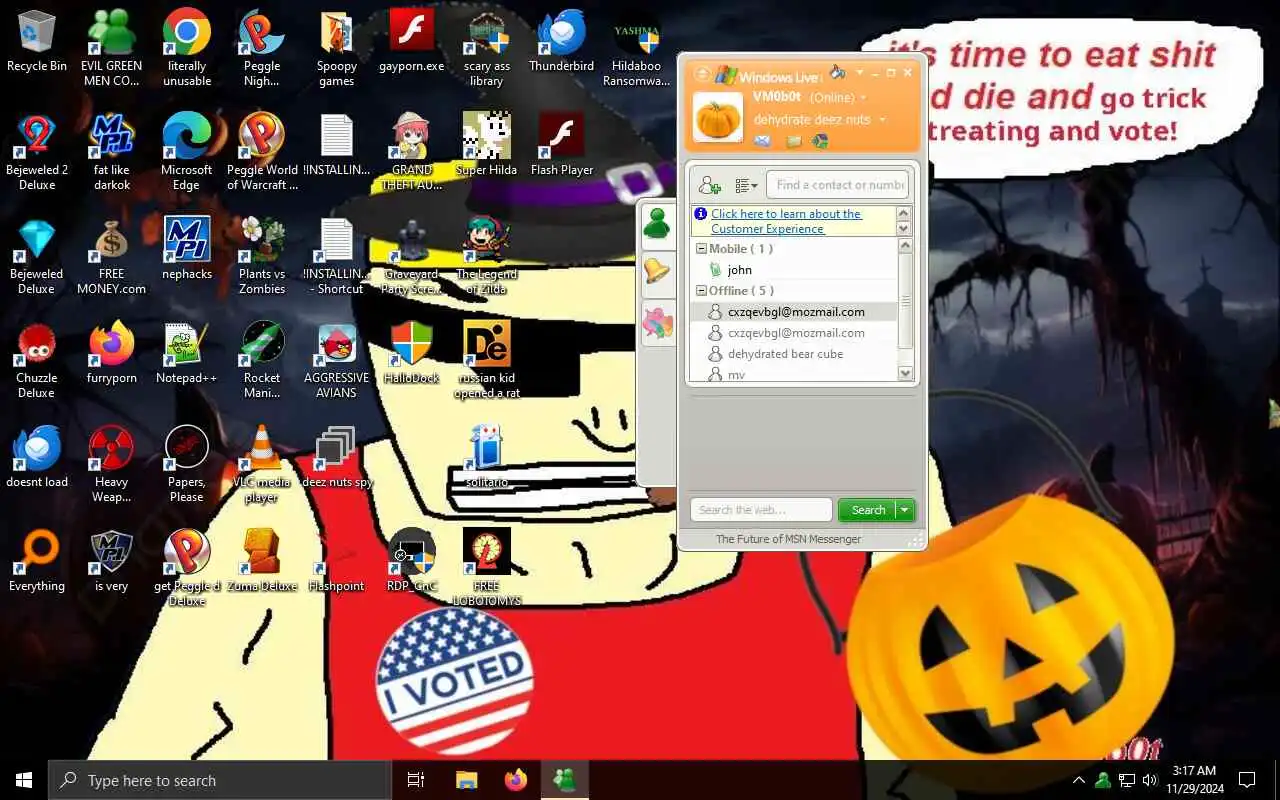The width and height of the screenshot is (1280, 800).
Task: Open the Flash Player desktop icon
Action: coord(562,145)
